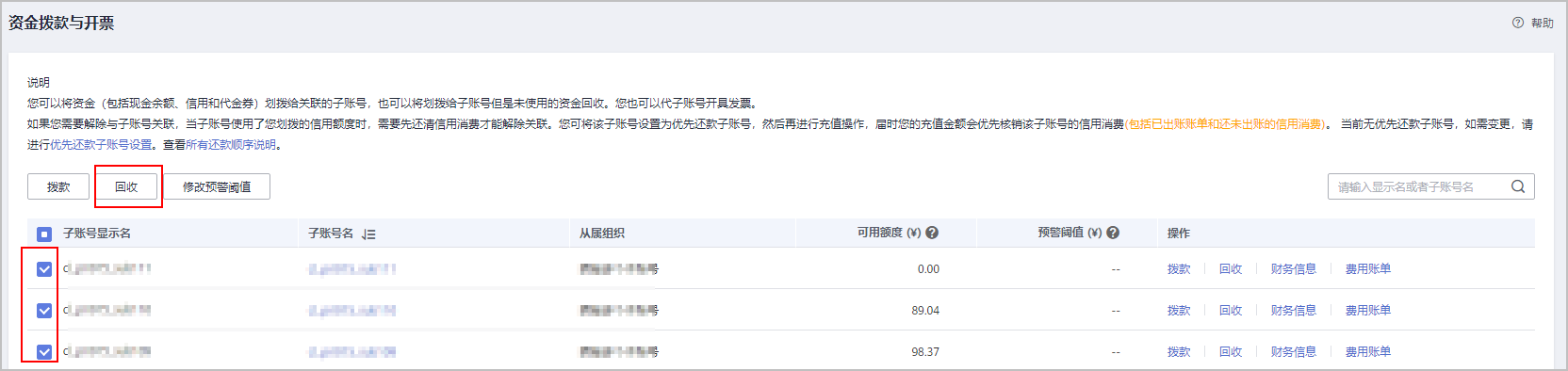Focus the sub-account name search field
Image resolution: width=1568 pixels, height=371 pixels.
point(1419,186)
